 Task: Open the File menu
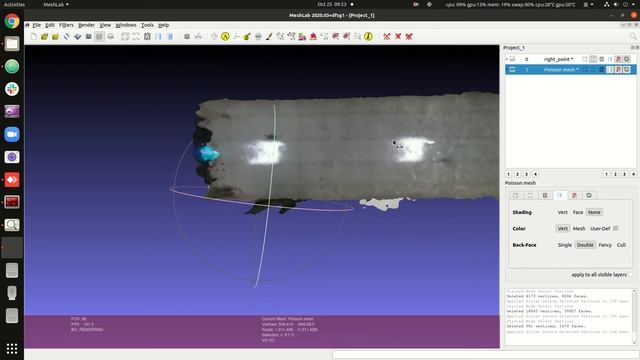36,25
